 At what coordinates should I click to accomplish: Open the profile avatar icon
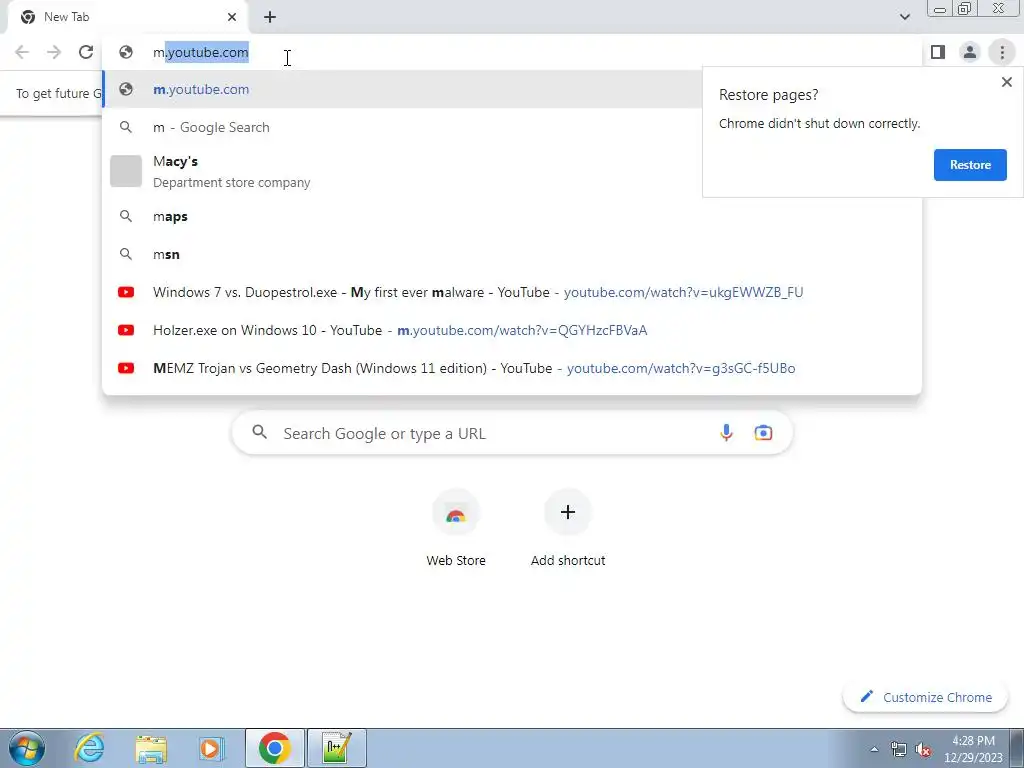tap(970, 52)
